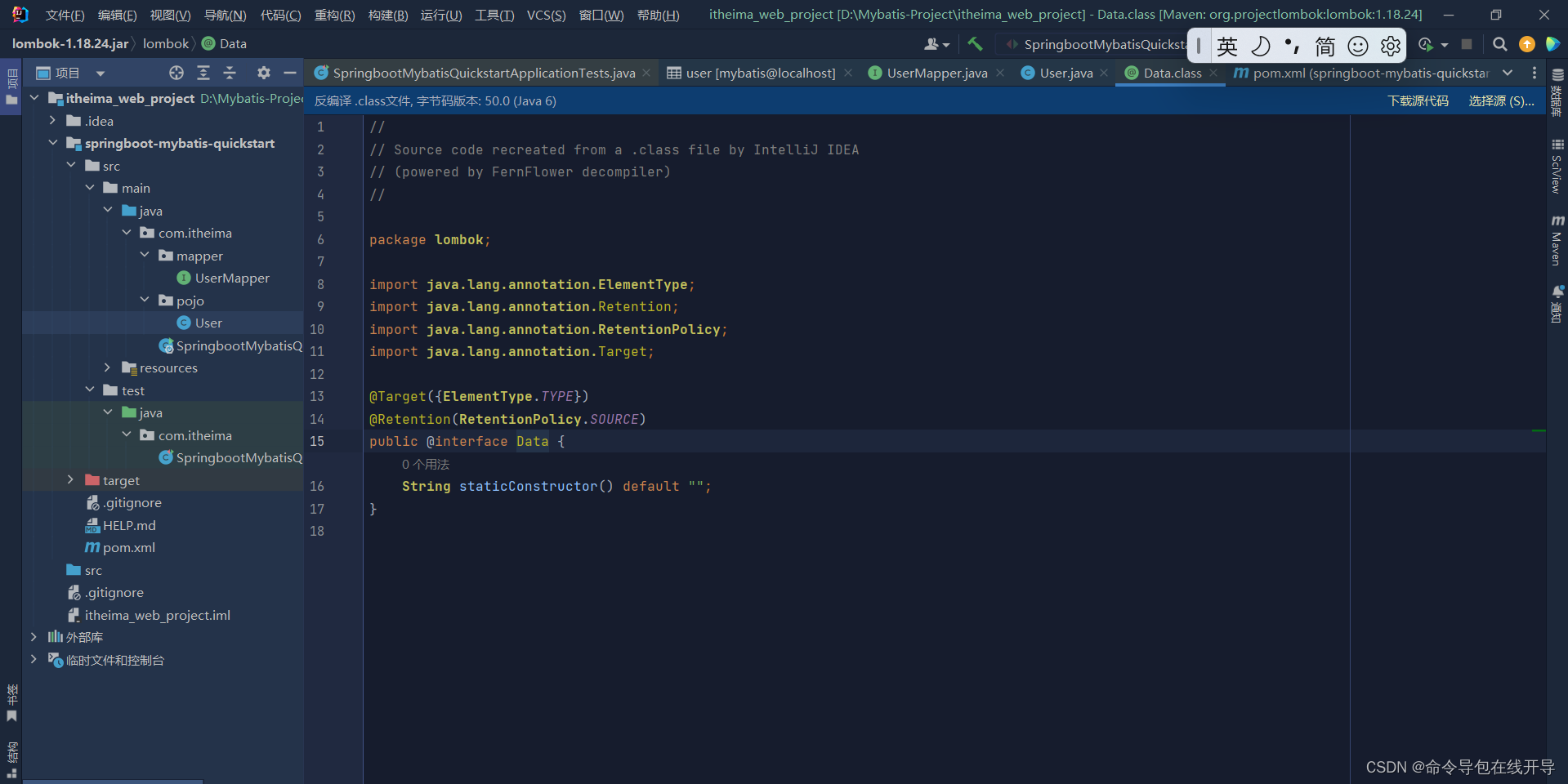Viewport: 1568px width, 784px height.
Task: Click the expand all icon in Project panel
Action: (x=203, y=73)
